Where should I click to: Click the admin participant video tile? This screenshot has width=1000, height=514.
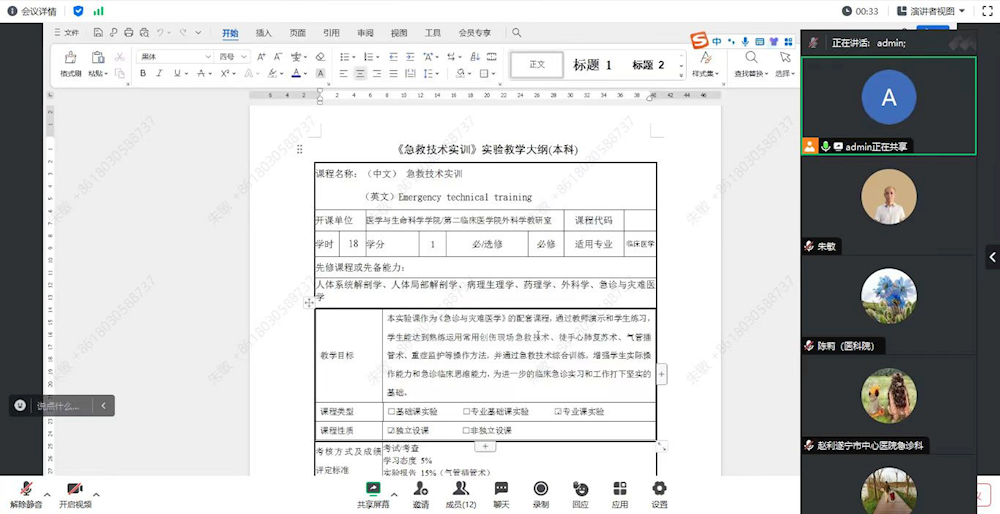click(888, 106)
